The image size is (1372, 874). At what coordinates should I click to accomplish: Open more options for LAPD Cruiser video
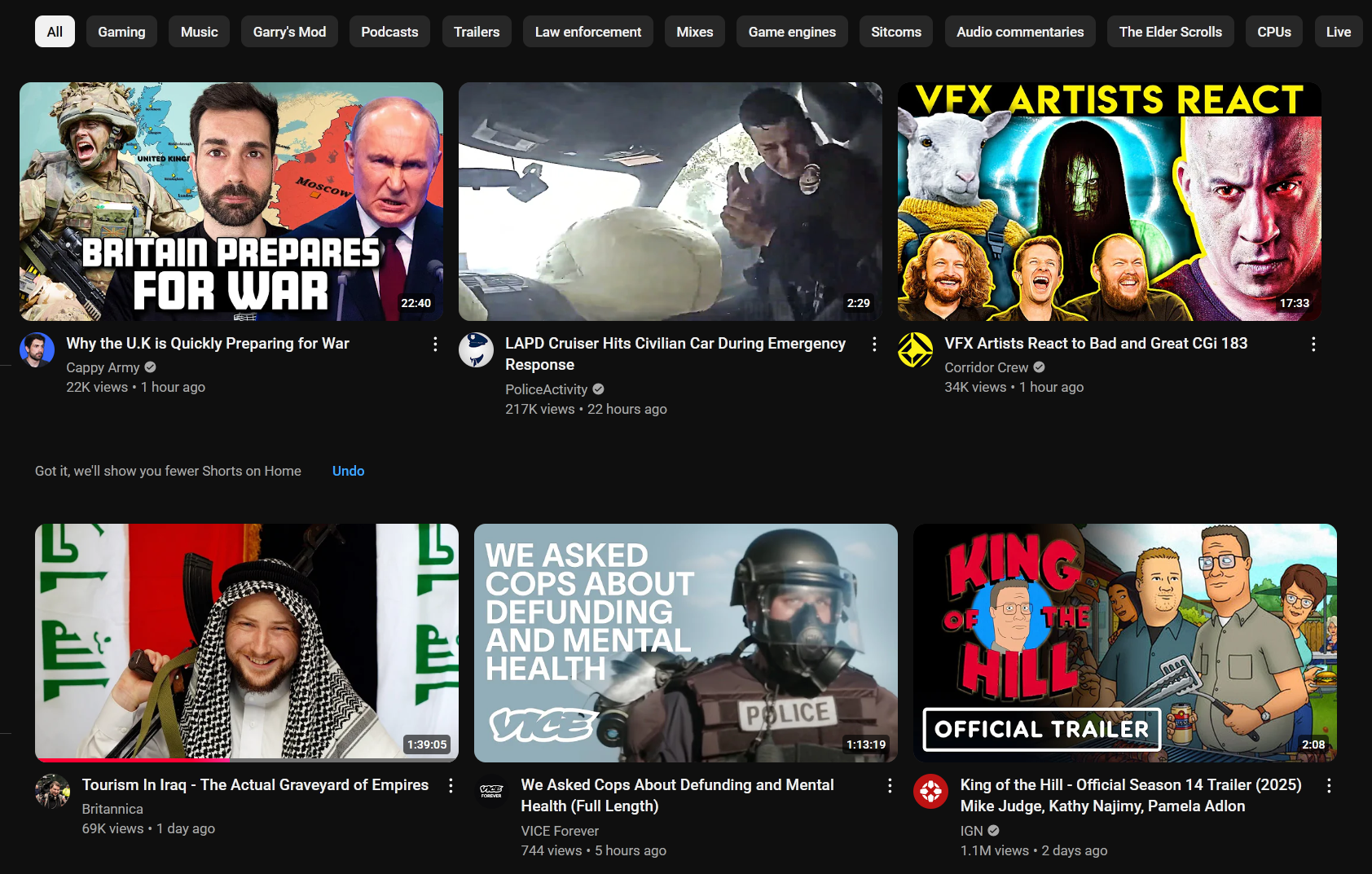coord(874,344)
